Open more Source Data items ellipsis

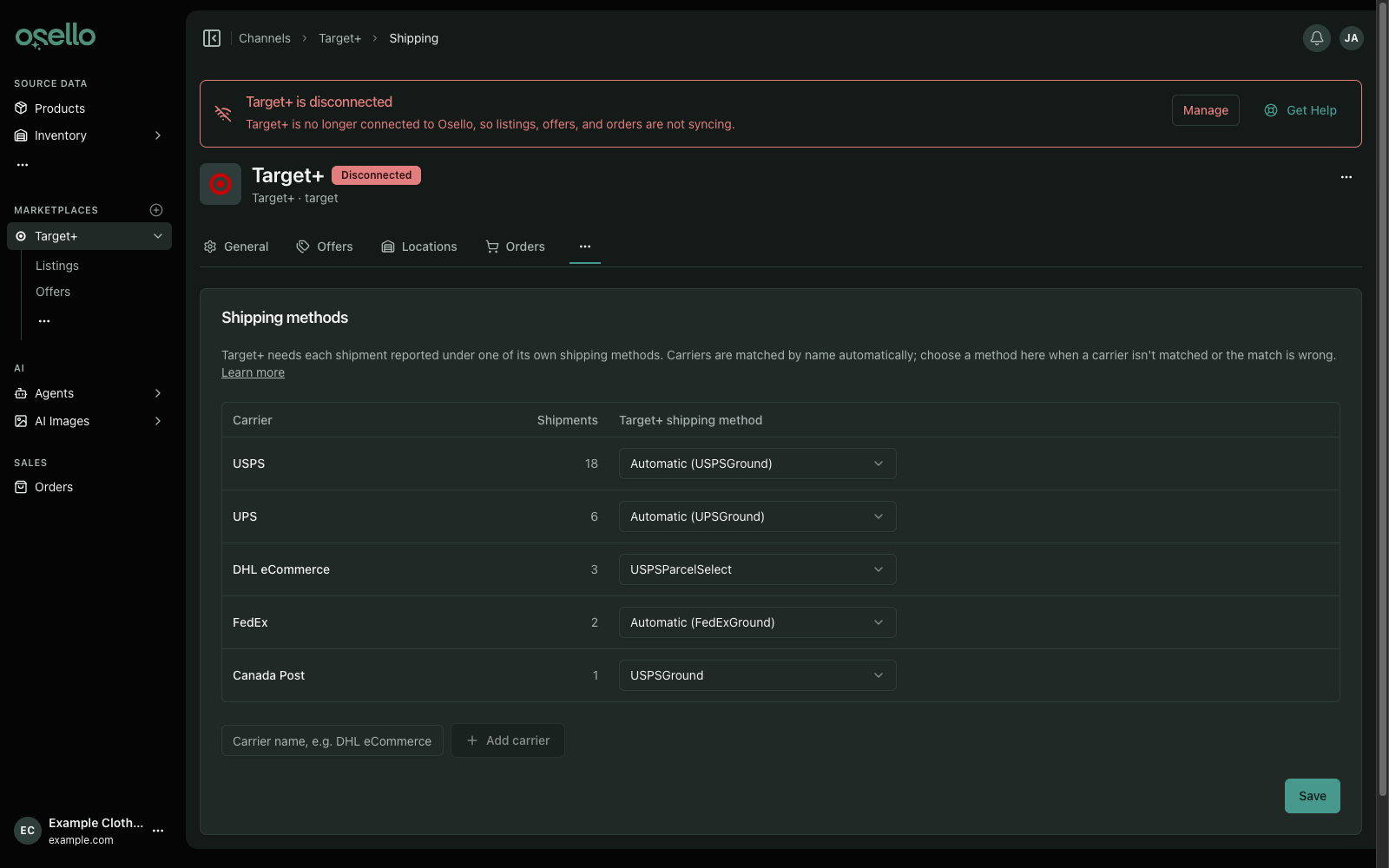pyautogui.click(x=23, y=164)
